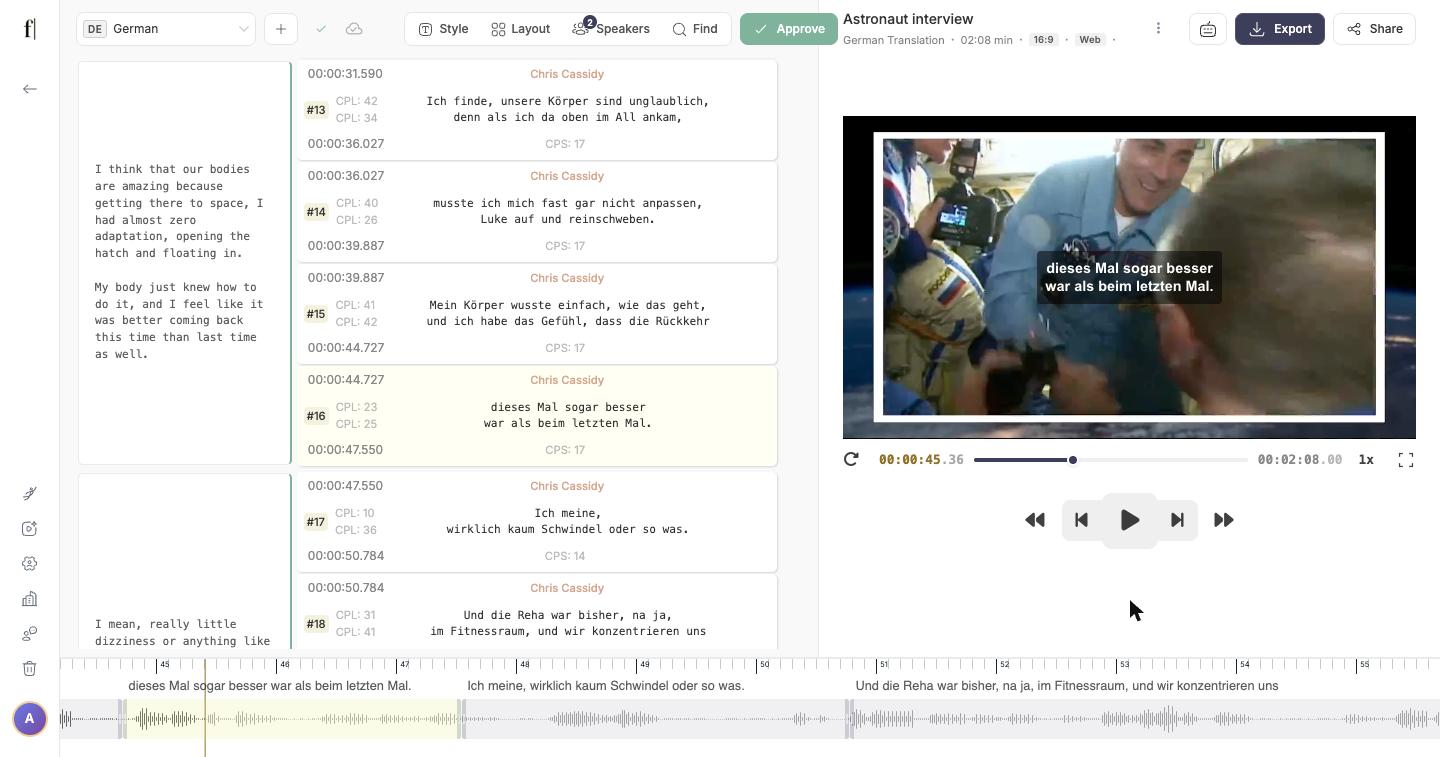Edit text 'Und die Reha war bisher, na ja'
Viewport: 1440px width, 757px height.
(568, 615)
